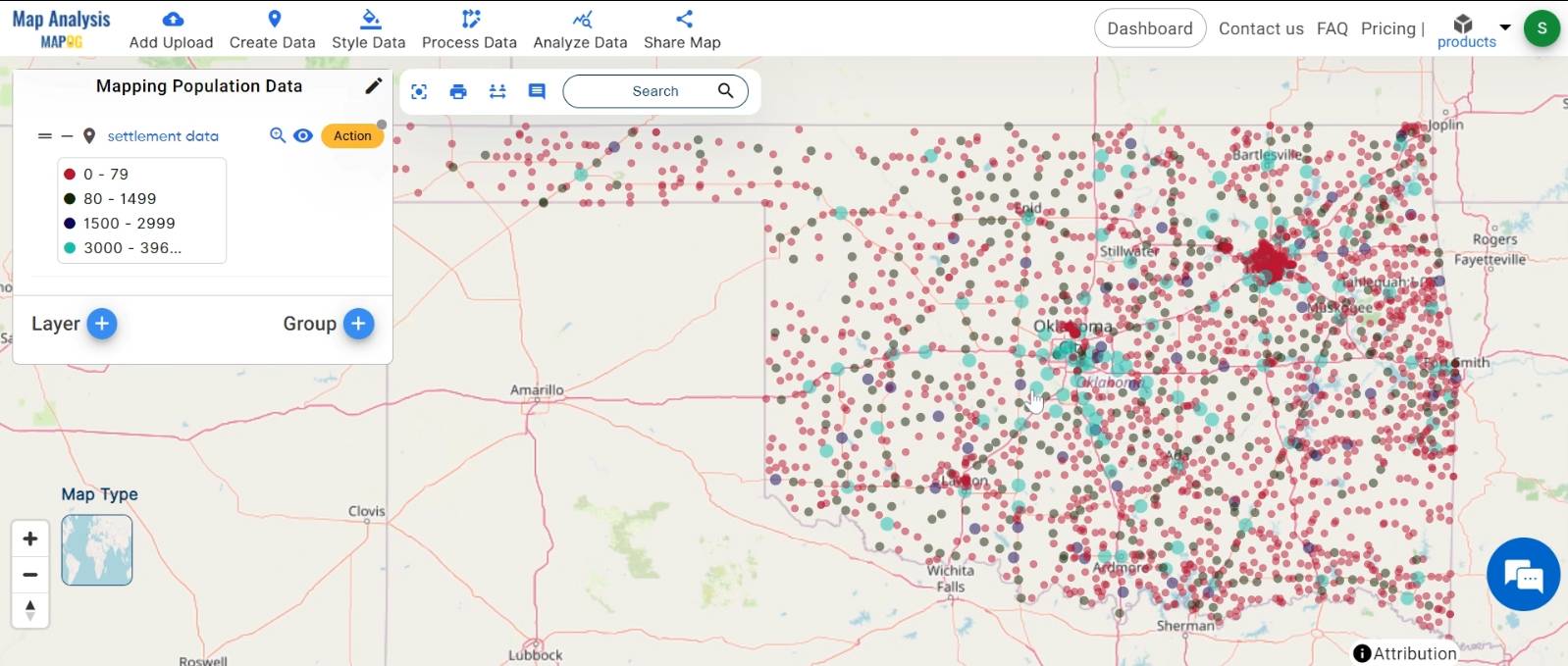Zoom in on the map
Viewport: 1568px width, 666px height.
coord(30,538)
